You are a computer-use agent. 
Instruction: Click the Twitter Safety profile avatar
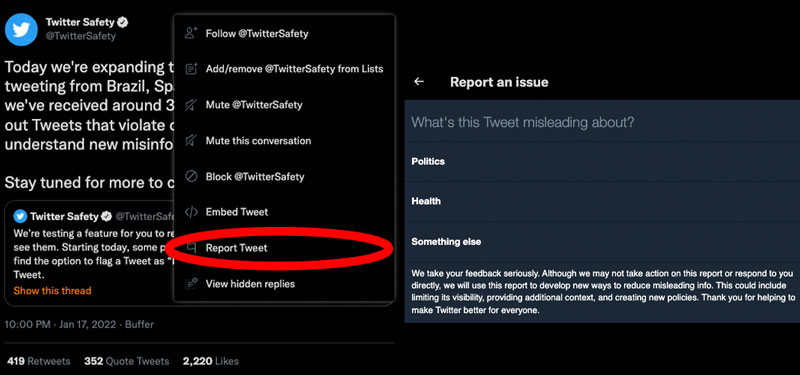tap(21, 30)
